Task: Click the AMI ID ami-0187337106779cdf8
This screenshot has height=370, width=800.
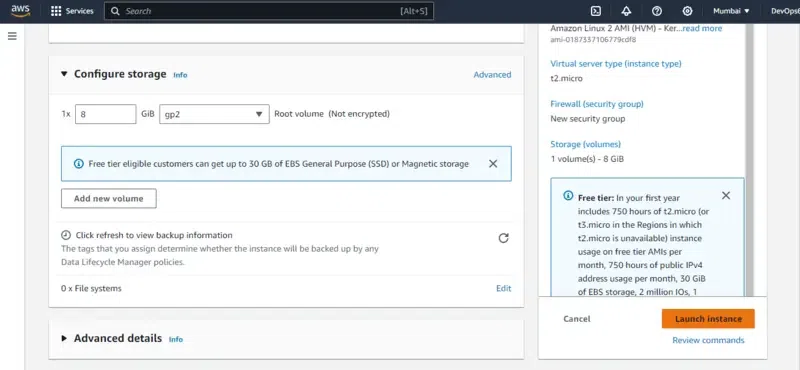Action: coord(593,40)
